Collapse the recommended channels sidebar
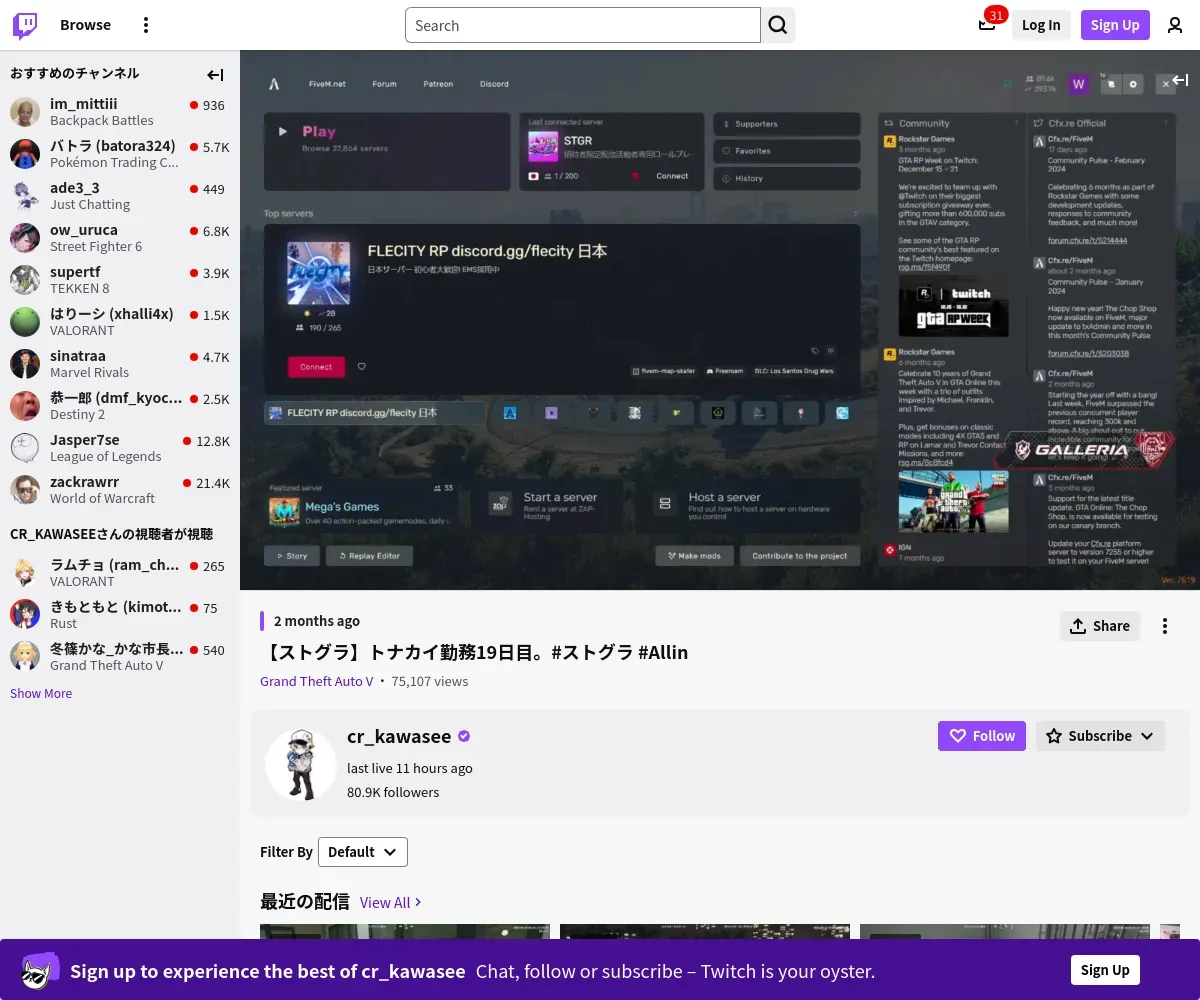This screenshot has height=1000, width=1200. click(x=215, y=74)
